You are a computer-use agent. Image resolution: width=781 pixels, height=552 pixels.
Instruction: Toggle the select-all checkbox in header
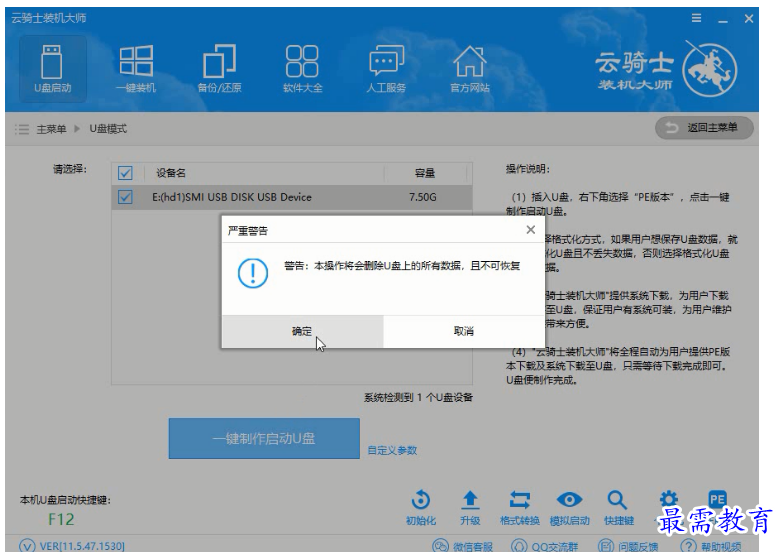tap(125, 173)
